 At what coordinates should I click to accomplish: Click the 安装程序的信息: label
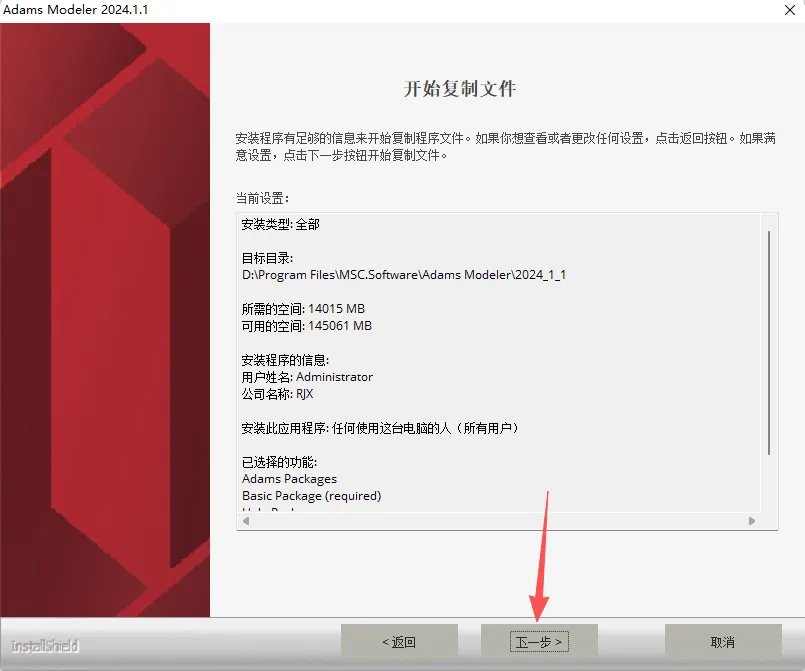coord(285,360)
